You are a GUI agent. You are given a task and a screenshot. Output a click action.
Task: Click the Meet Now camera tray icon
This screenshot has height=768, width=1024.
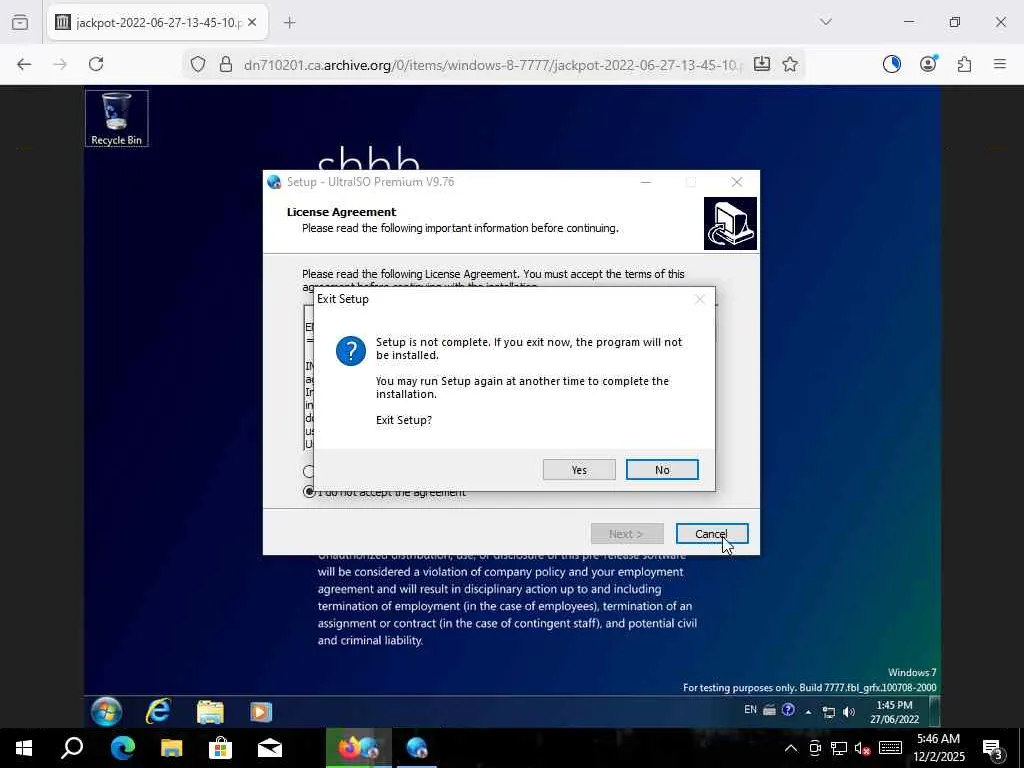[x=815, y=748]
